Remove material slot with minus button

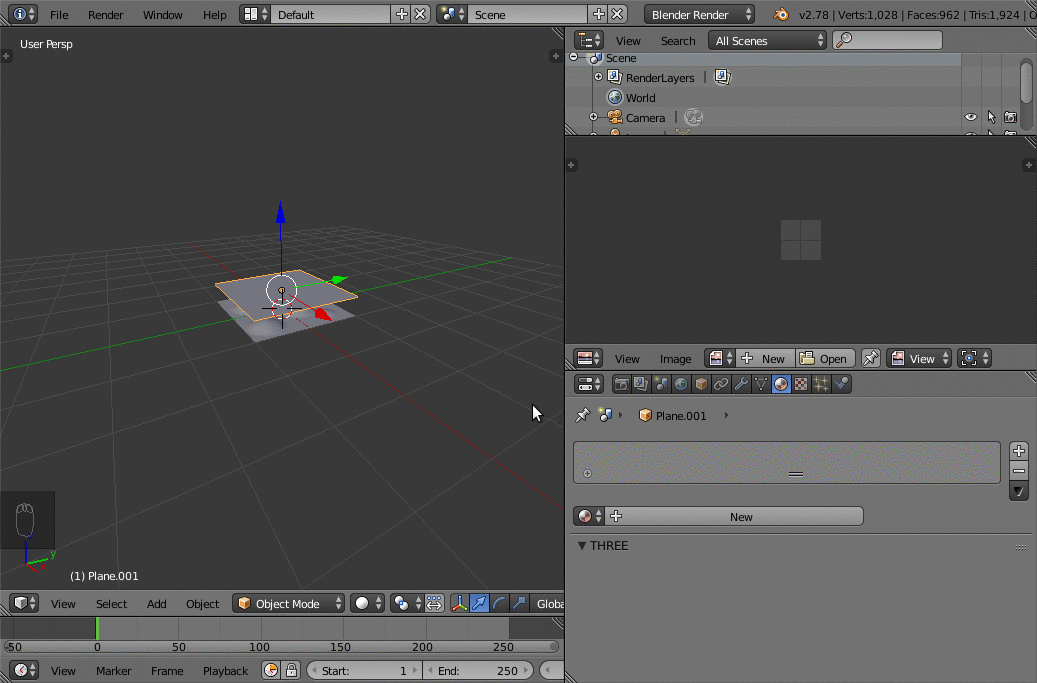1018,471
